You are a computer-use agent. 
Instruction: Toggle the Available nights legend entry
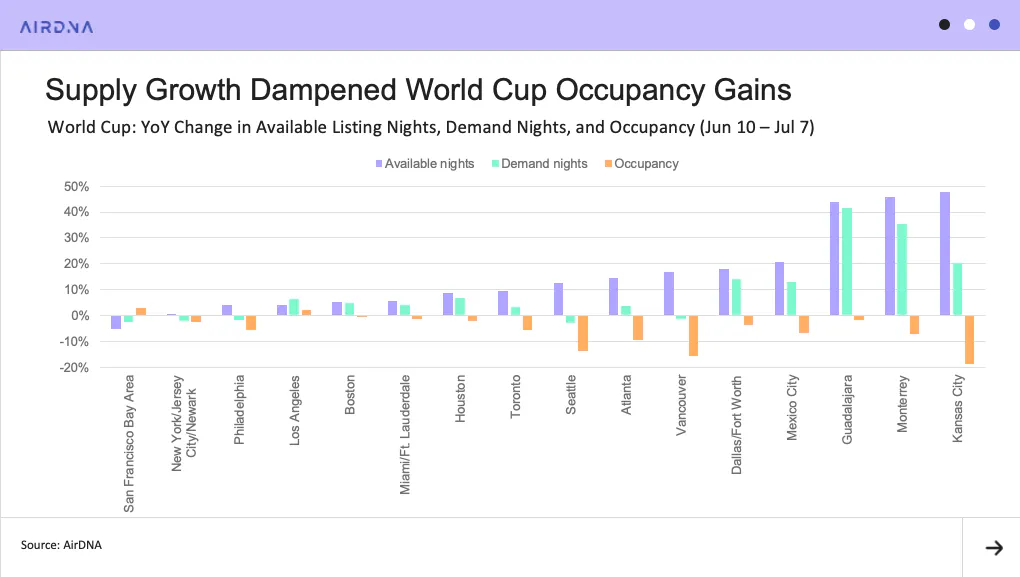click(425, 164)
